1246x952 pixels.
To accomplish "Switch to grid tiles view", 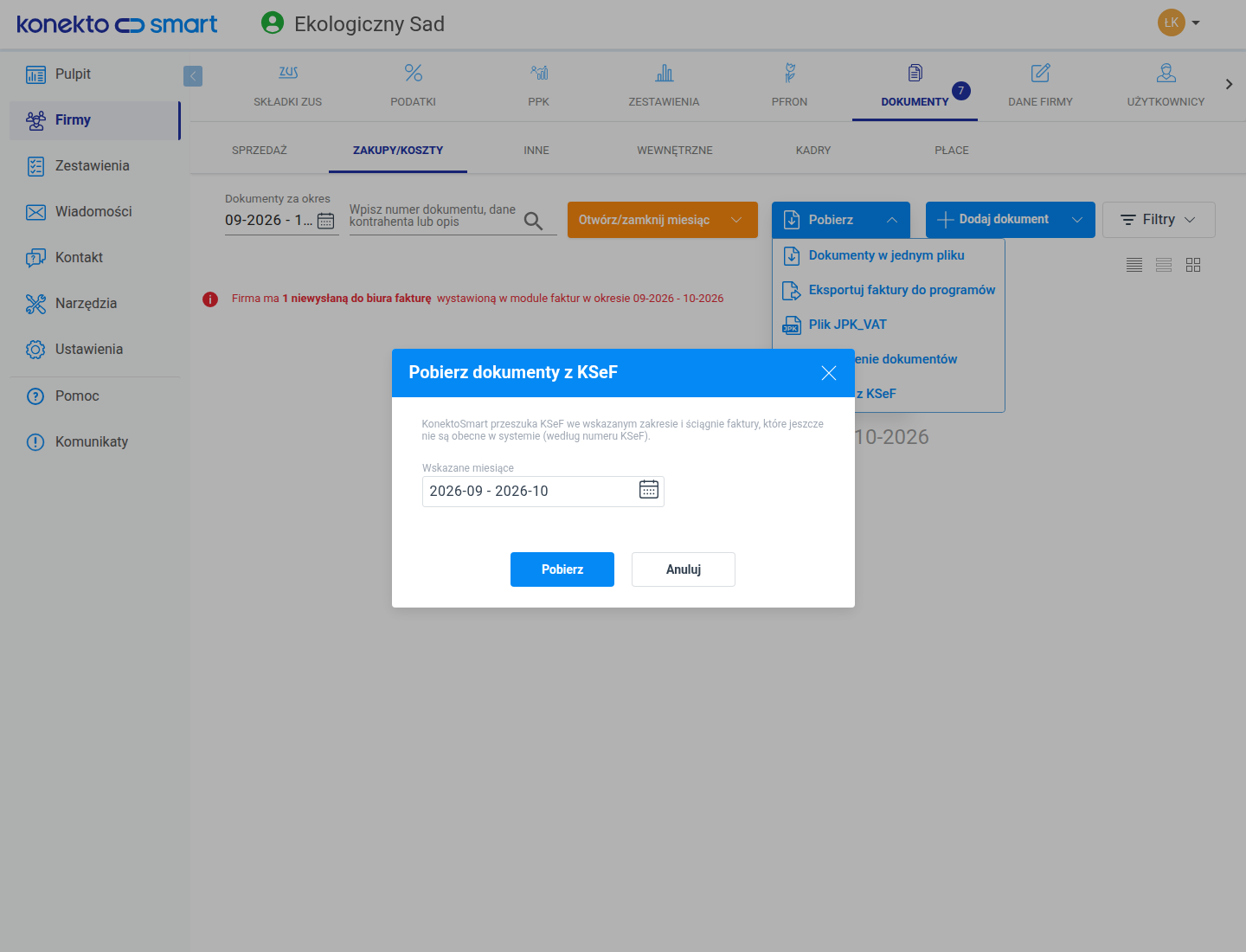I will [1193, 265].
